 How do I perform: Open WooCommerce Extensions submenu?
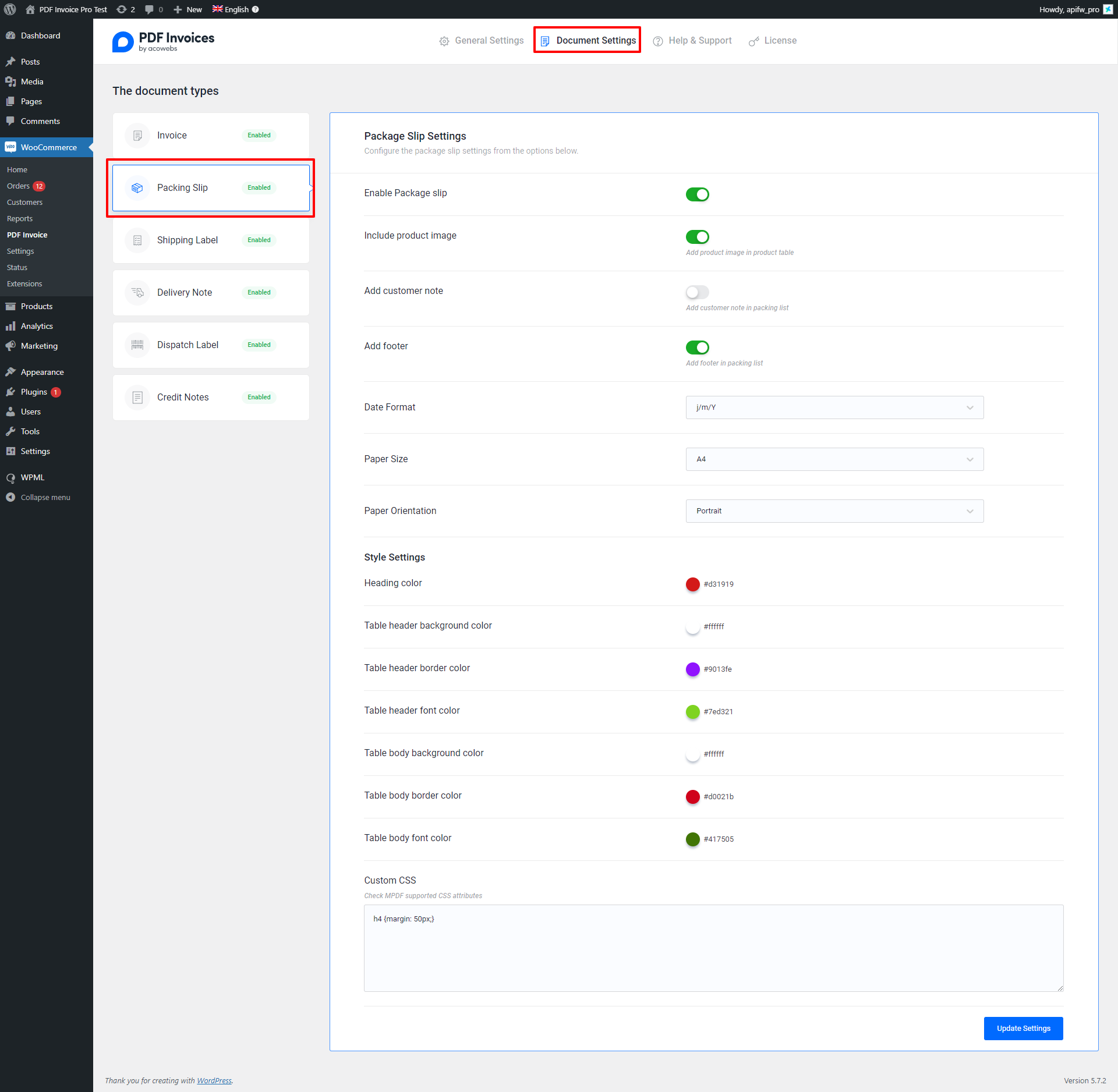24,284
